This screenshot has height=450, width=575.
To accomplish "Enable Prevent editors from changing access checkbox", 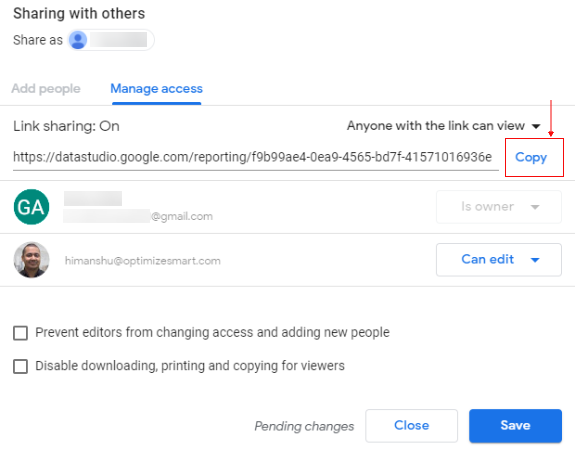I will tap(21, 333).
